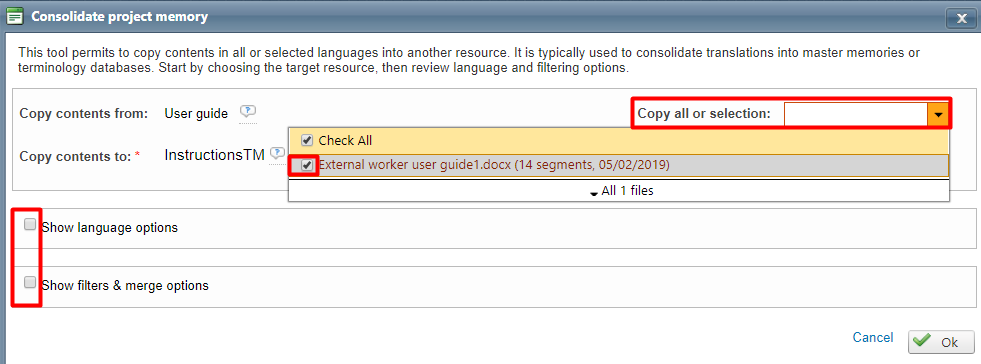Image resolution: width=981 pixels, height=364 pixels.
Task: Expand the All 1 files row
Action: pyautogui.click(x=619, y=191)
